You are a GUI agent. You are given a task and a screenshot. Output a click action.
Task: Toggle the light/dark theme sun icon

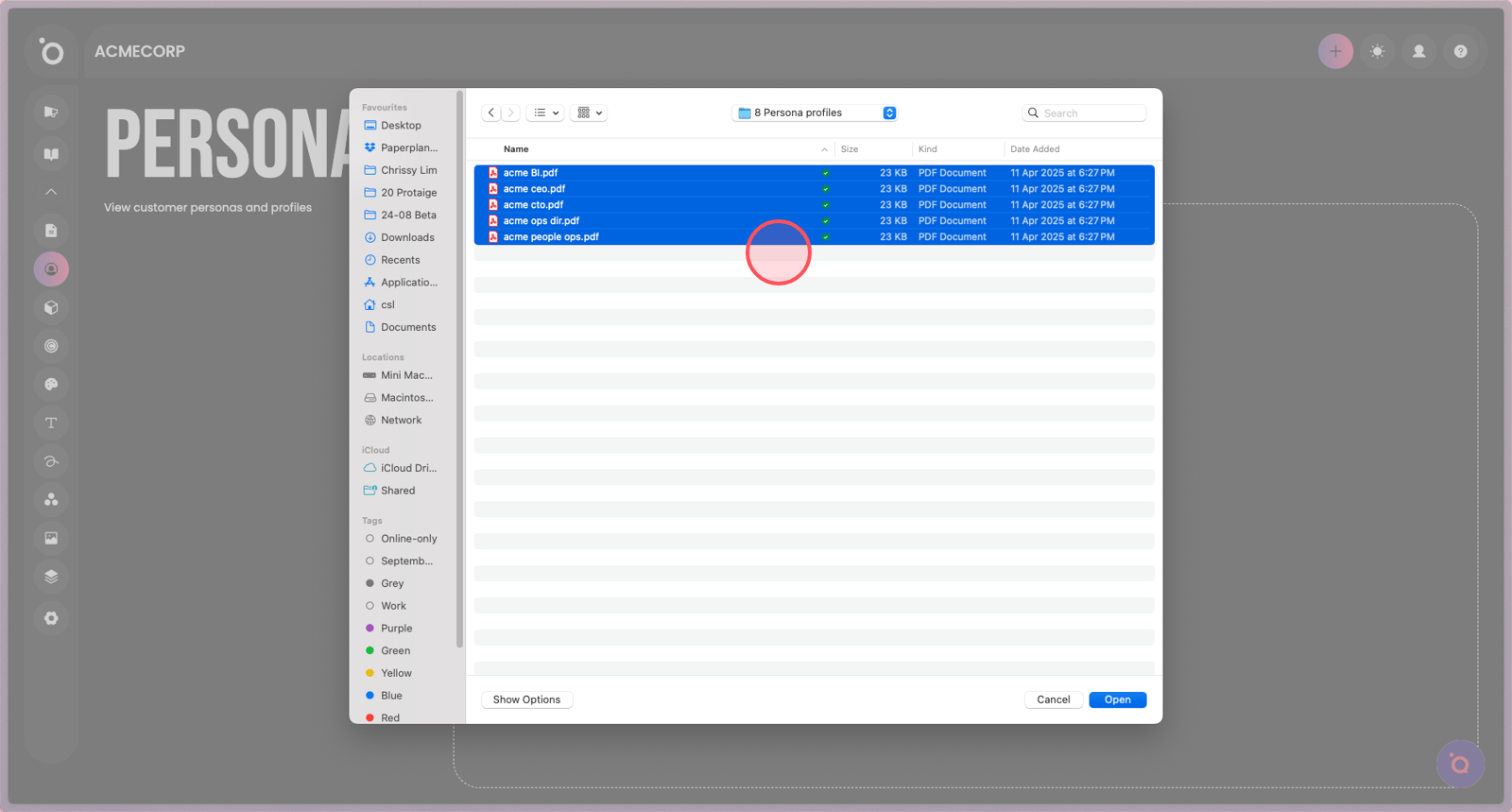click(x=1377, y=52)
